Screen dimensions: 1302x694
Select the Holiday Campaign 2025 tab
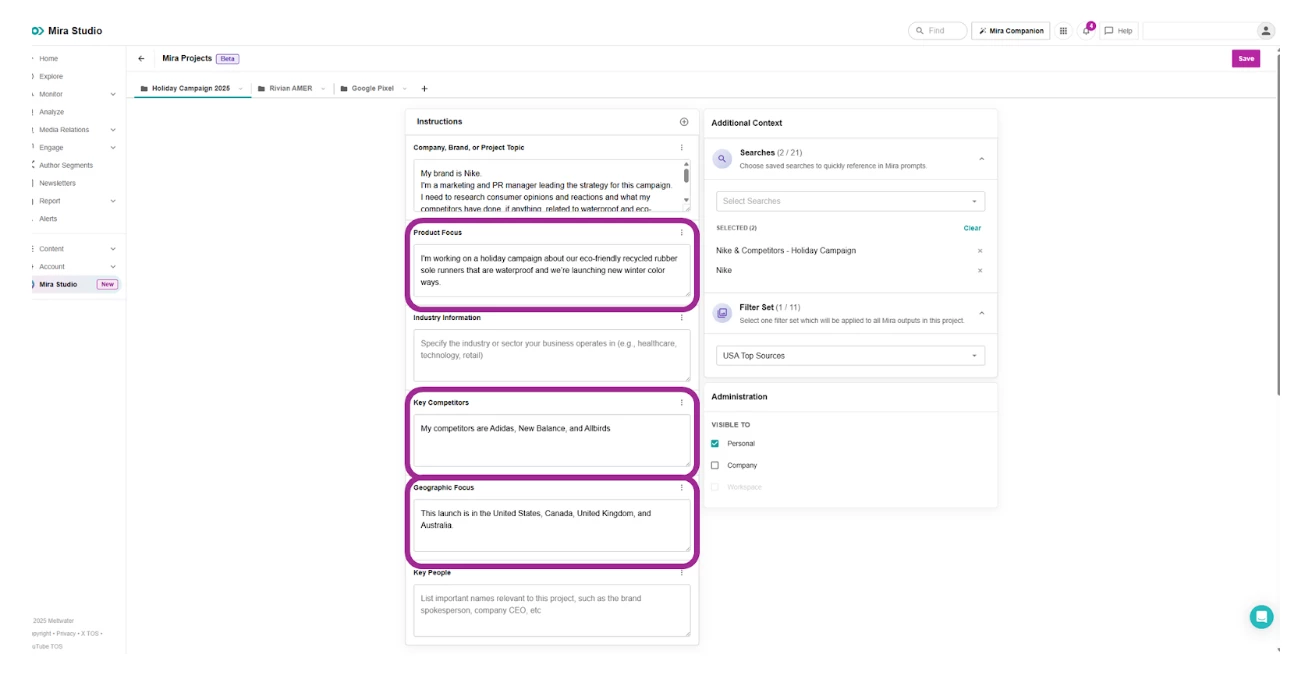pos(191,88)
